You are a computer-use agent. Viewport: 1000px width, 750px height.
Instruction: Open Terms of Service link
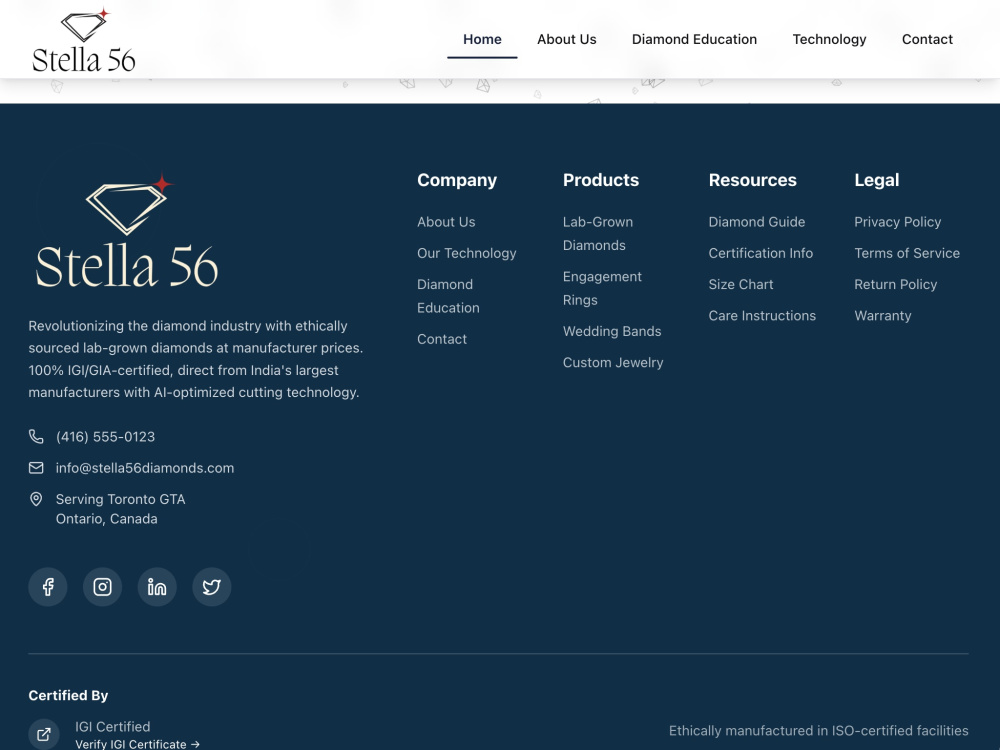point(907,253)
